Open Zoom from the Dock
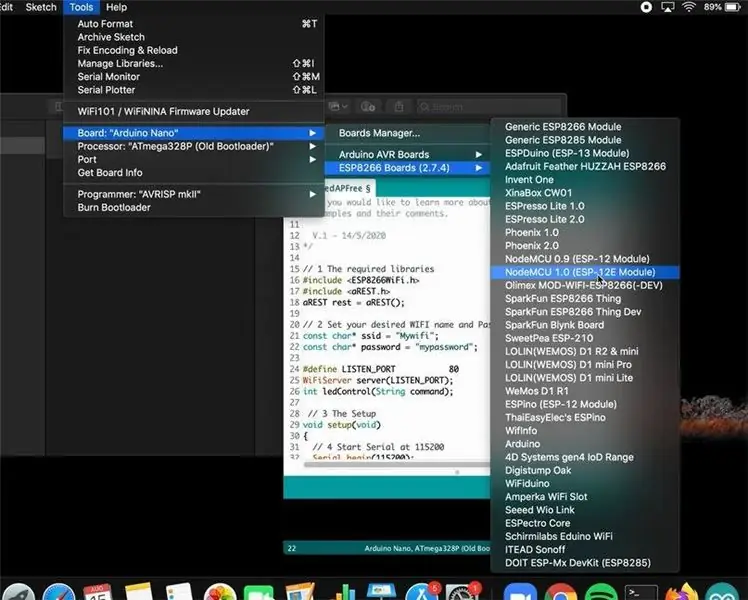Image resolution: width=748 pixels, height=600 pixels. 520,592
